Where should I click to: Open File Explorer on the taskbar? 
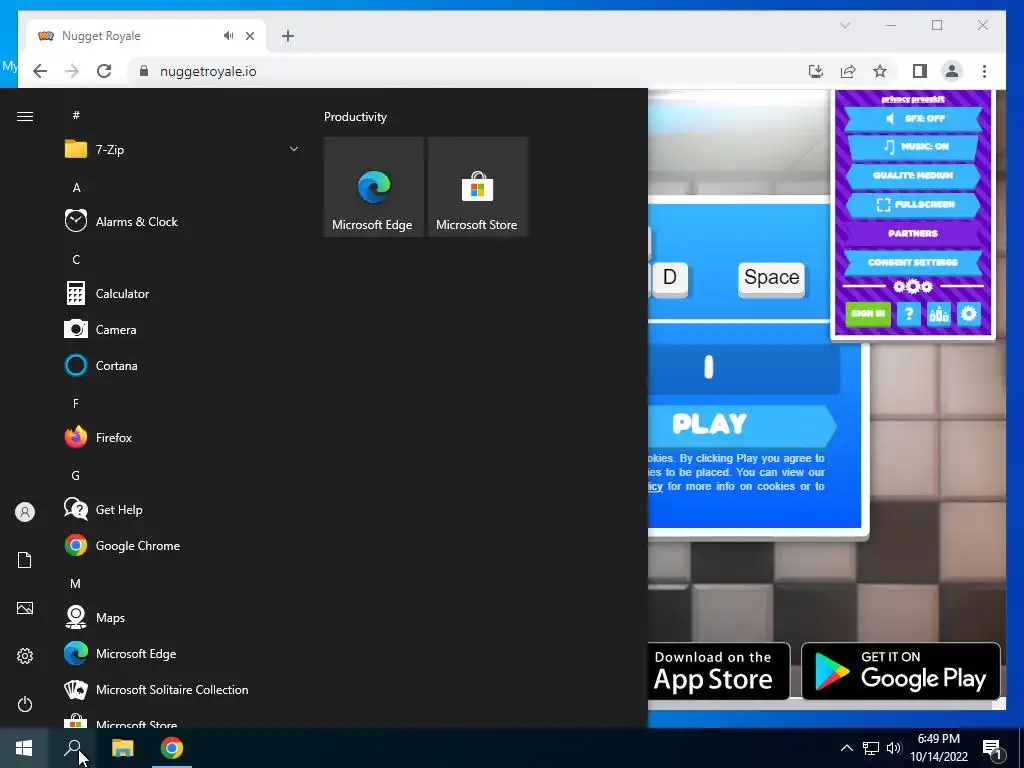point(122,748)
